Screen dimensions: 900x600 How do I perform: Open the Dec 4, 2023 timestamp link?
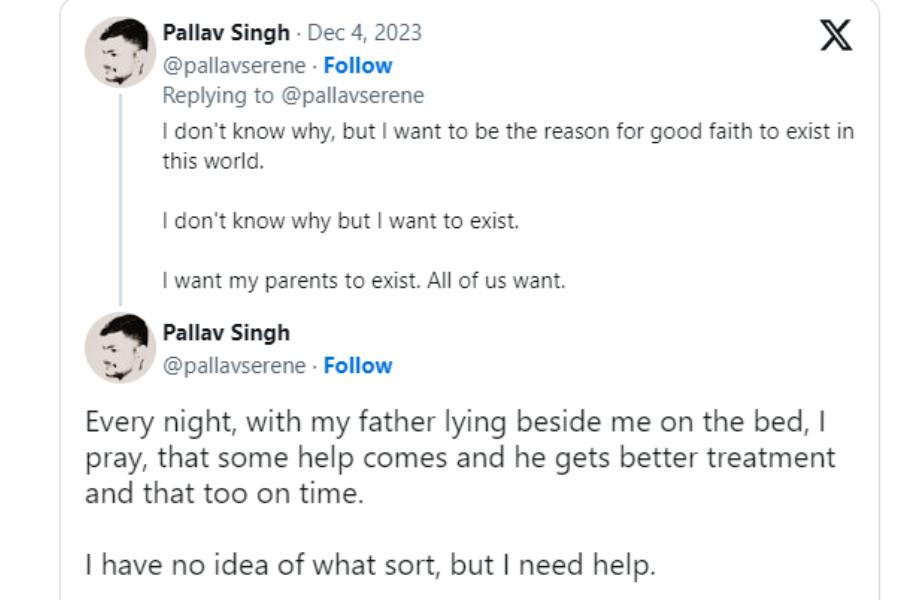[364, 32]
